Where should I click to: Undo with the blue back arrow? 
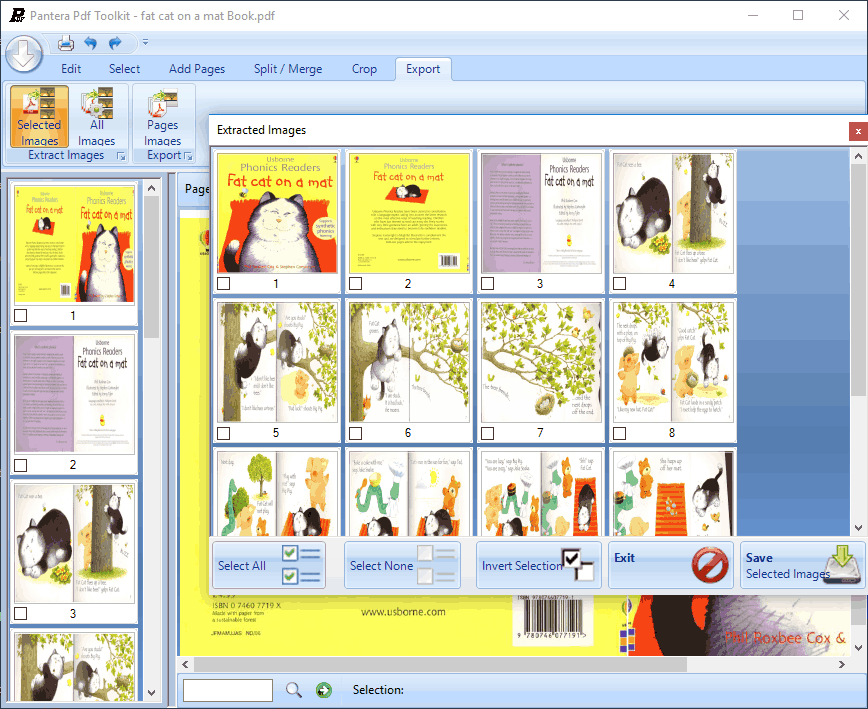(x=90, y=43)
